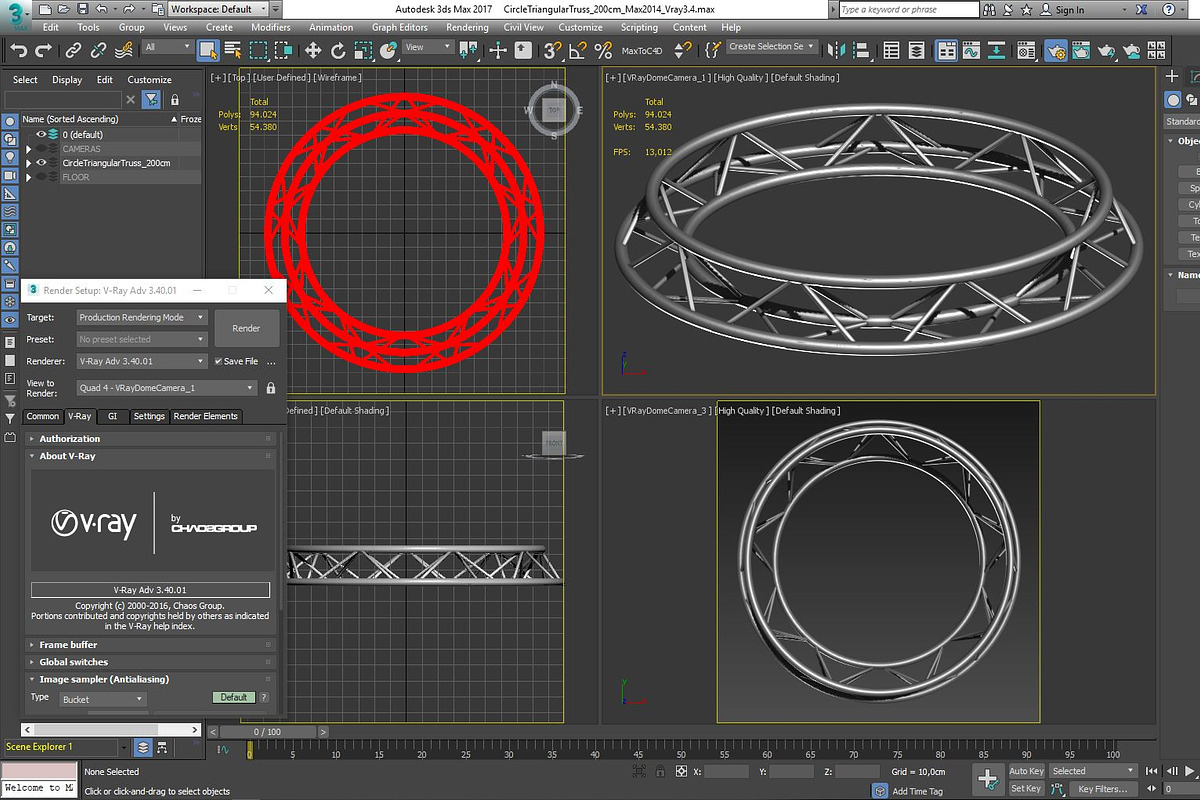Screen dimensions: 1200x800
Task: Open View to Render dropdown
Action: pyautogui.click(x=167, y=388)
